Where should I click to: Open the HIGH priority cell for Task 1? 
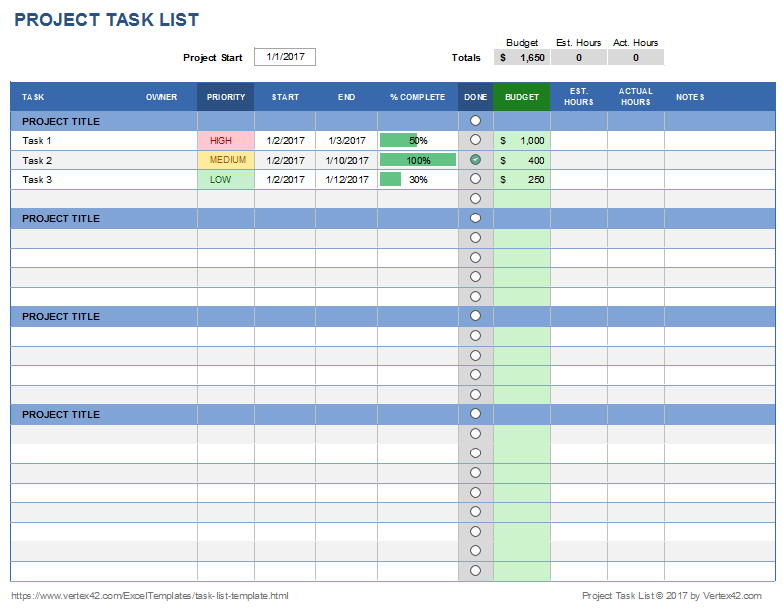[x=225, y=141]
